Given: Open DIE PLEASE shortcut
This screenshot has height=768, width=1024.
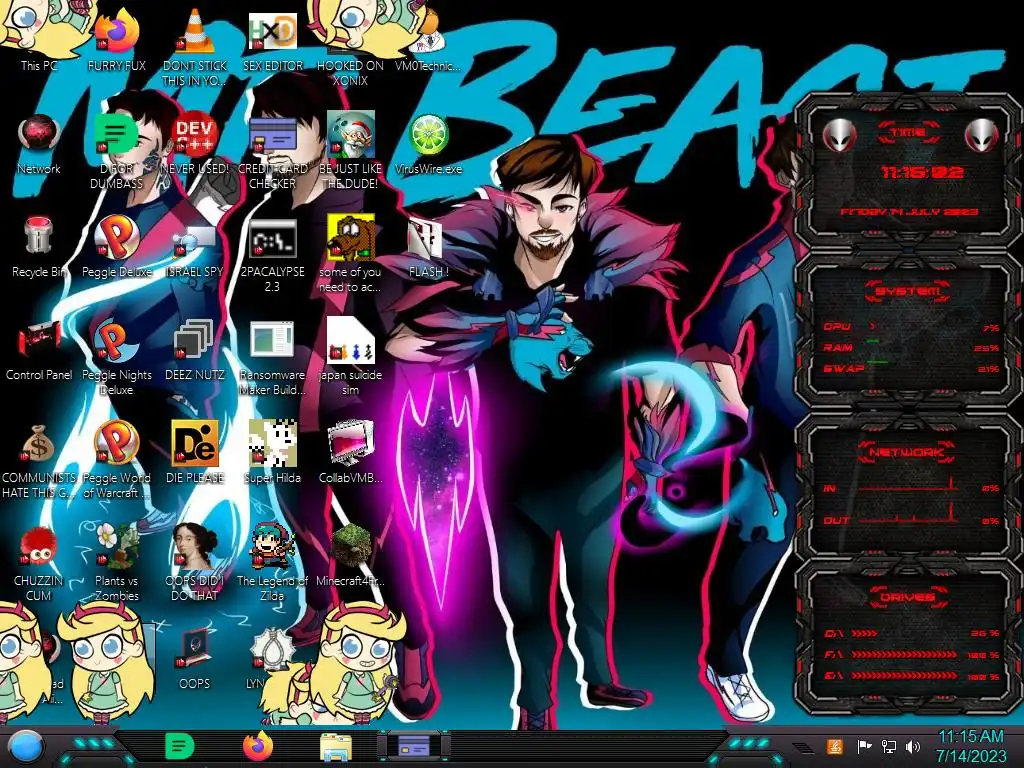Looking at the screenshot, I should coord(195,452).
